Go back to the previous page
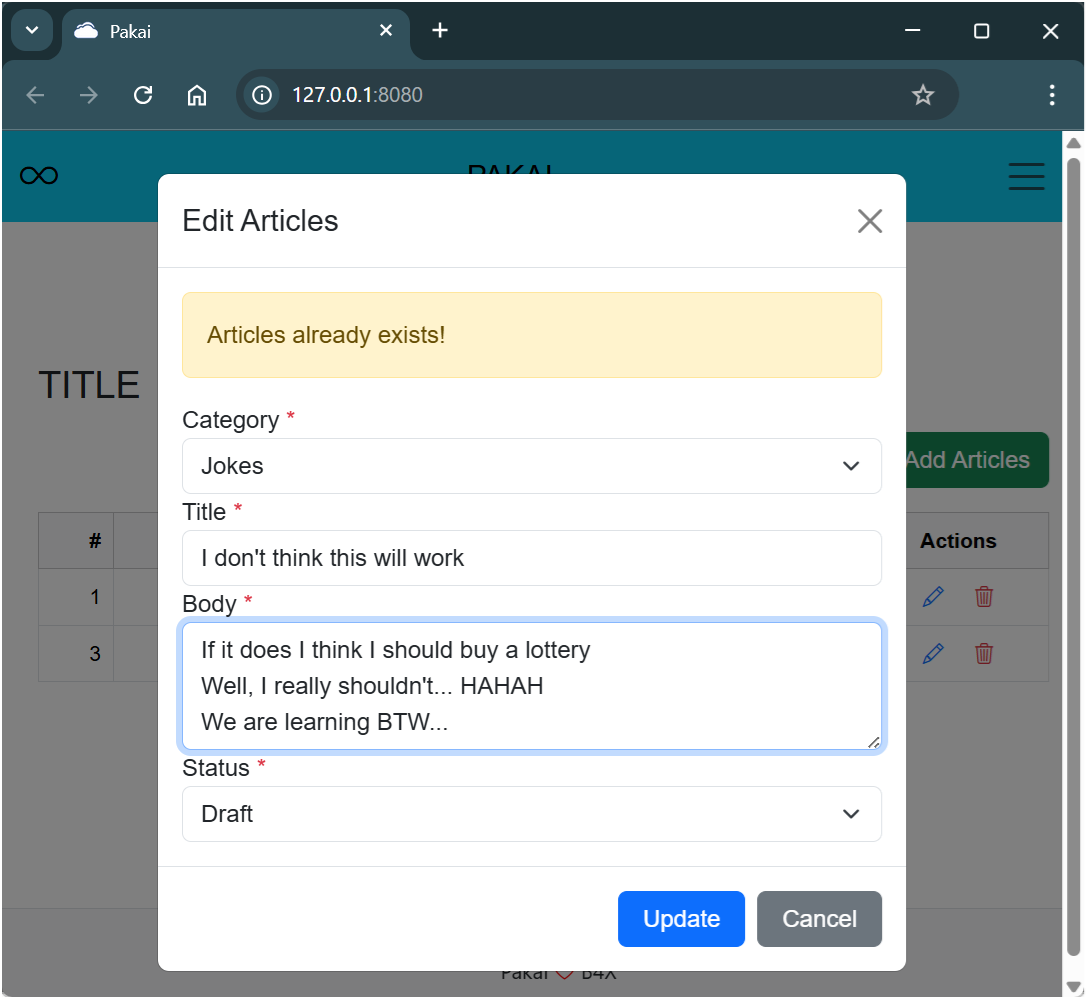This screenshot has width=1086, height=999. point(35,95)
